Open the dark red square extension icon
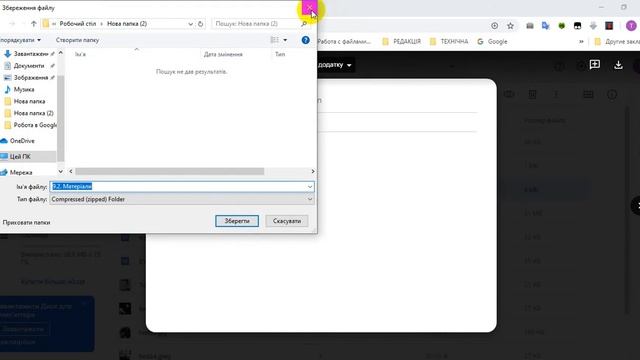640x360 pixels. coord(609,26)
